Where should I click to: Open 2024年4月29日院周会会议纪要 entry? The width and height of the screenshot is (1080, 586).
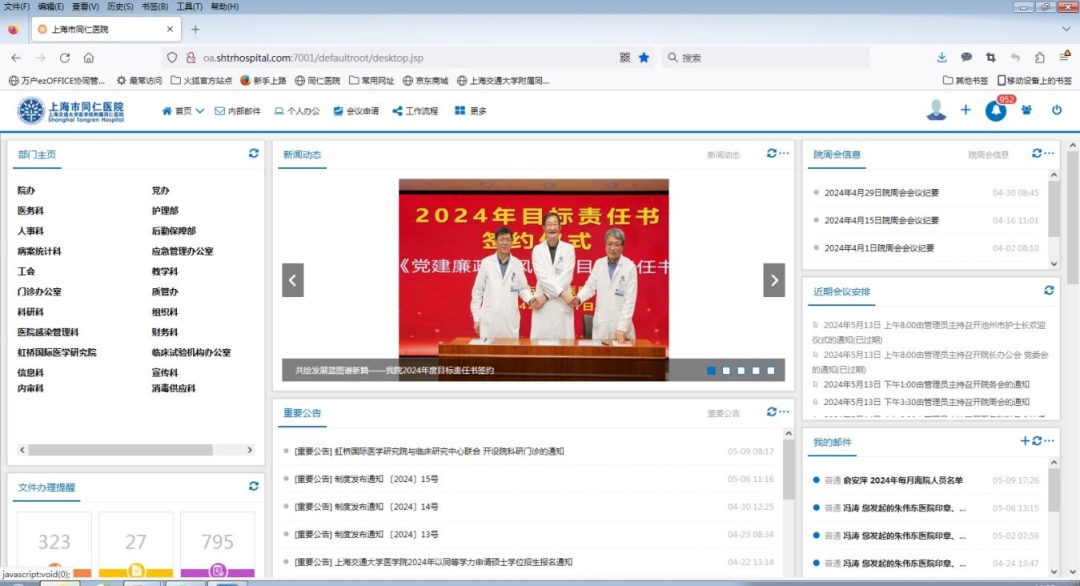click(881, 193)
